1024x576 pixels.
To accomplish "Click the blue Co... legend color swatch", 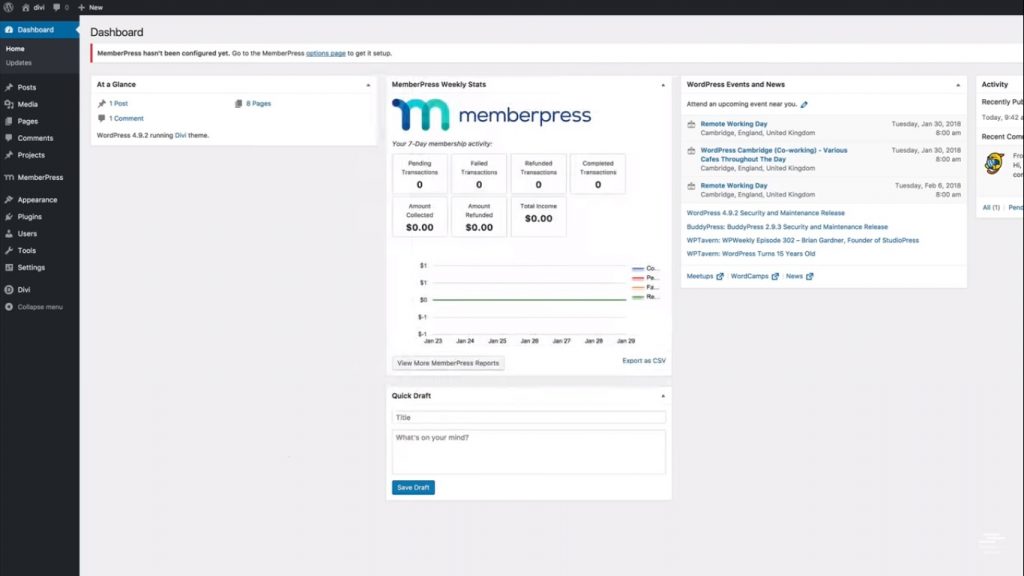I will 637,268.
